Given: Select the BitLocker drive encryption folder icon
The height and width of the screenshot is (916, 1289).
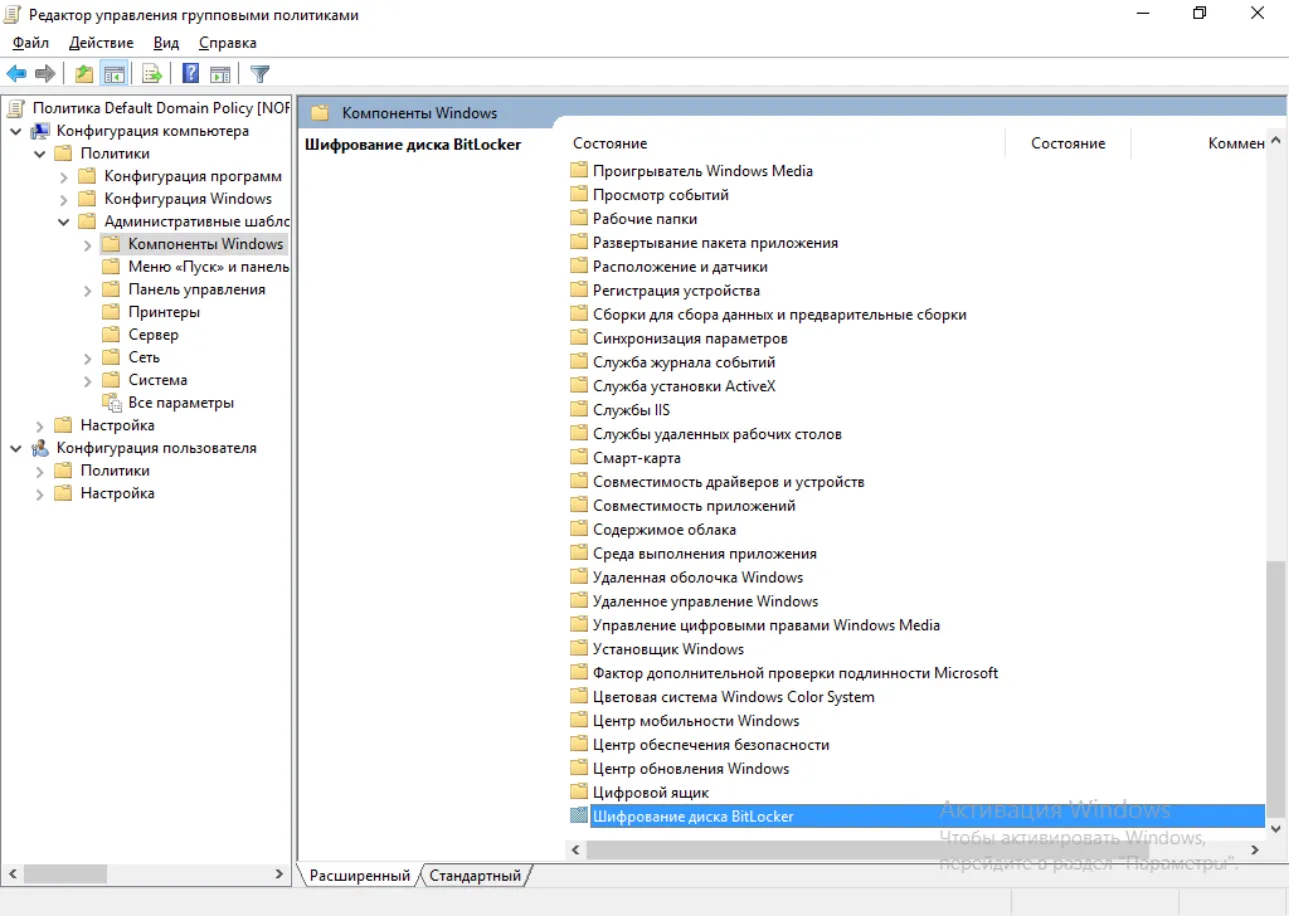Looking at the screenshot, I should coord(579,816).
